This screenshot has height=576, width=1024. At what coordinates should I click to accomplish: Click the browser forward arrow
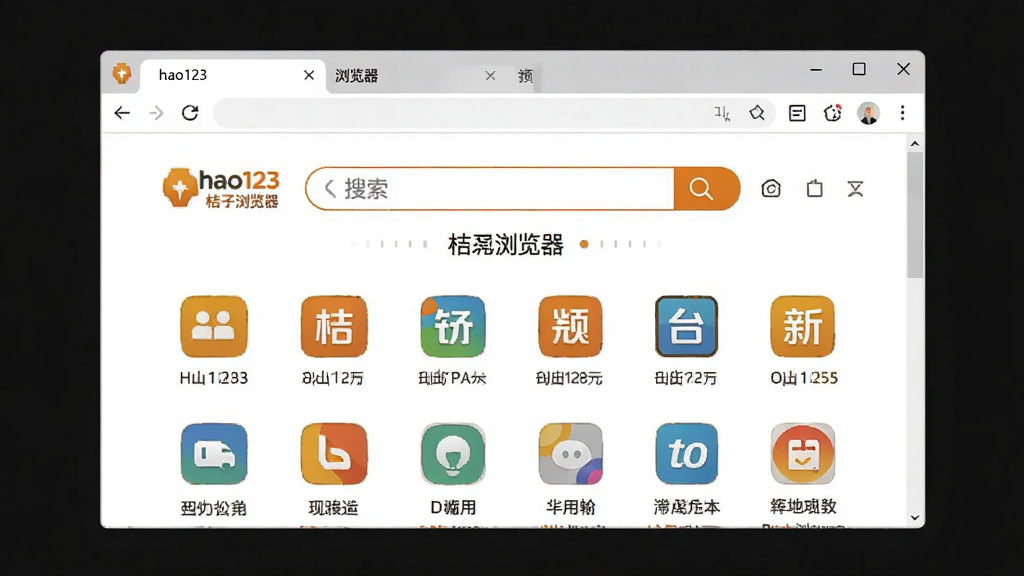pos(156,113)
